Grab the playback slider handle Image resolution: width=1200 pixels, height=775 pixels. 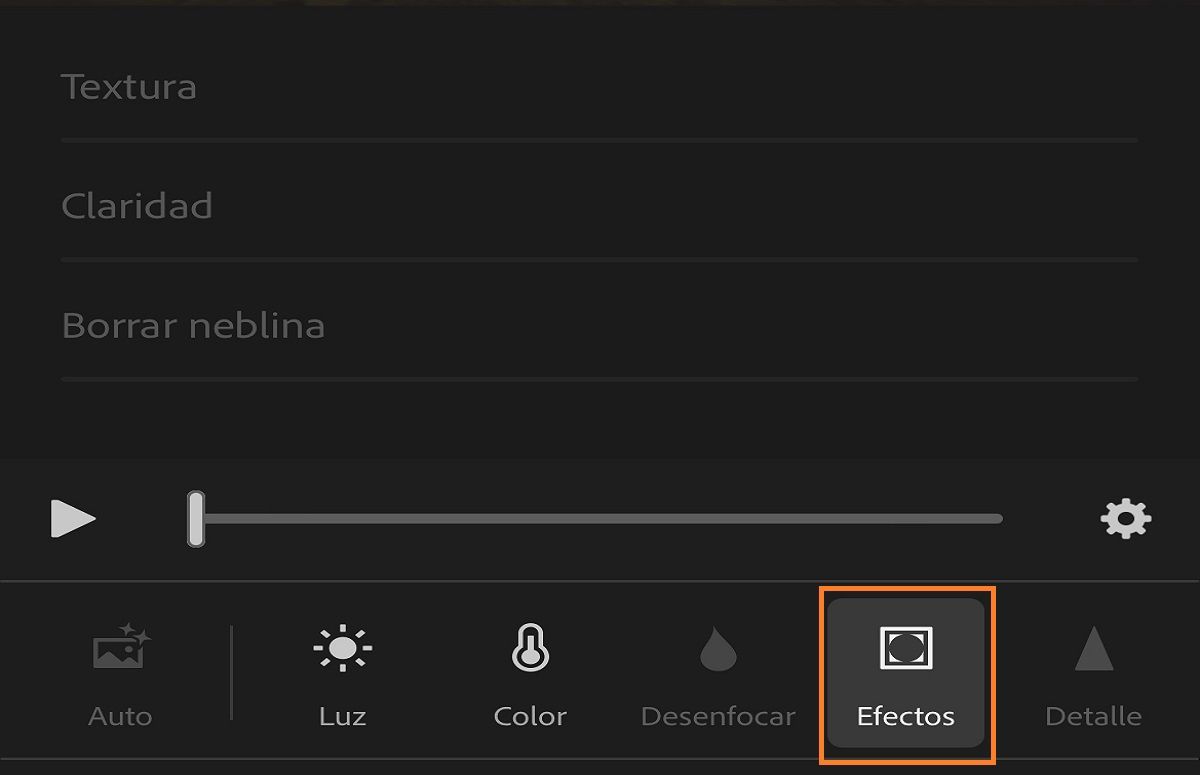point(196,518)
